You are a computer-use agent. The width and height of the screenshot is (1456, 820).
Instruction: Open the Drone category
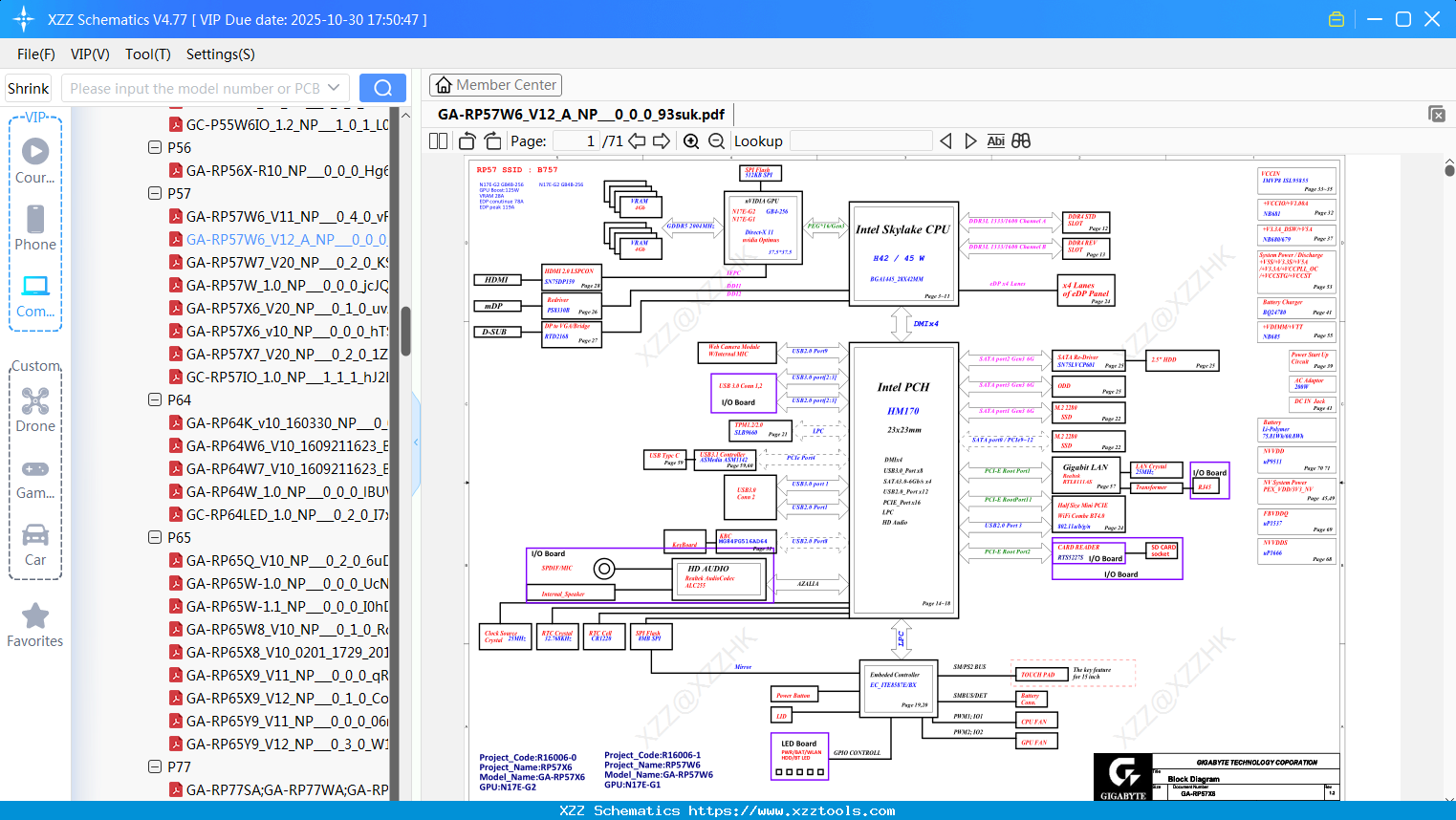pyautogui.click(x=35, y=409)
